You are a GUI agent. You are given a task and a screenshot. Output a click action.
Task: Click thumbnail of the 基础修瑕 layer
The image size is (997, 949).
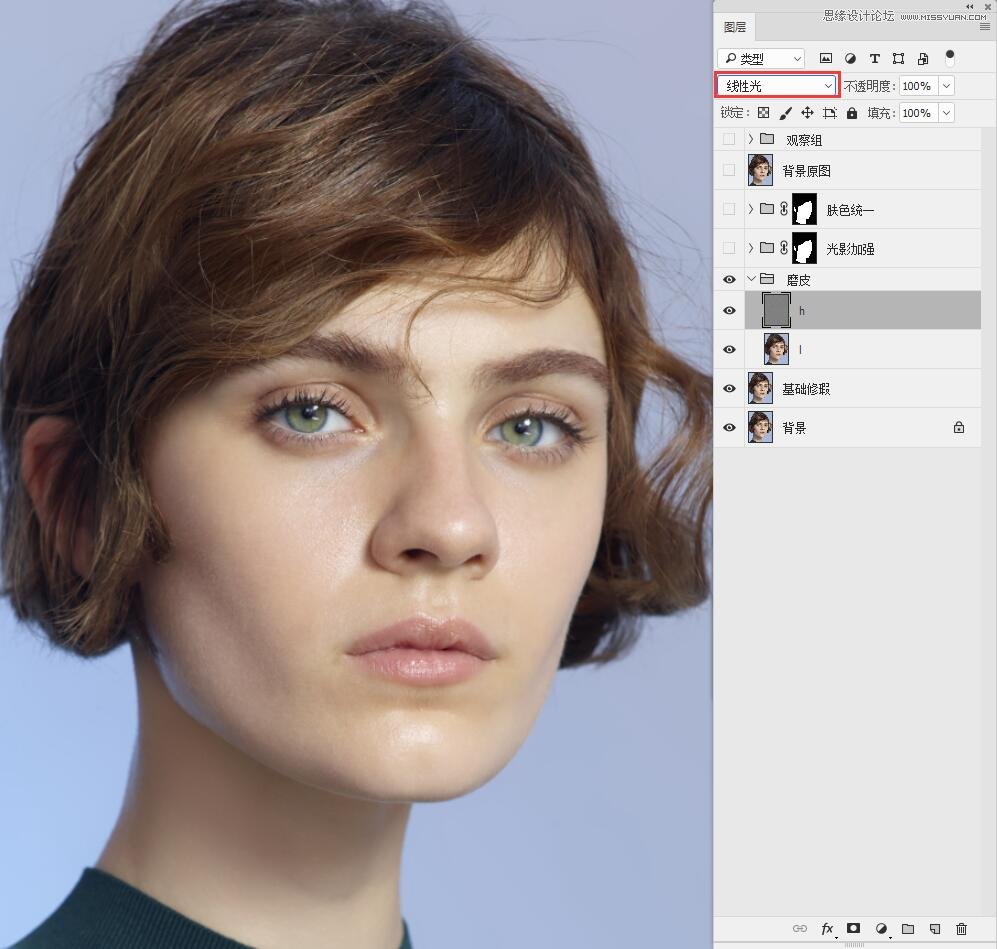760,388
